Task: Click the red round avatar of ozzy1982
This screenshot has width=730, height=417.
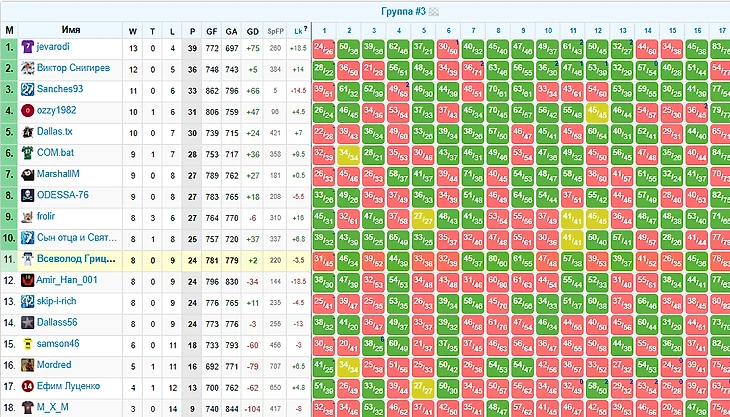Action: point(27,110)
